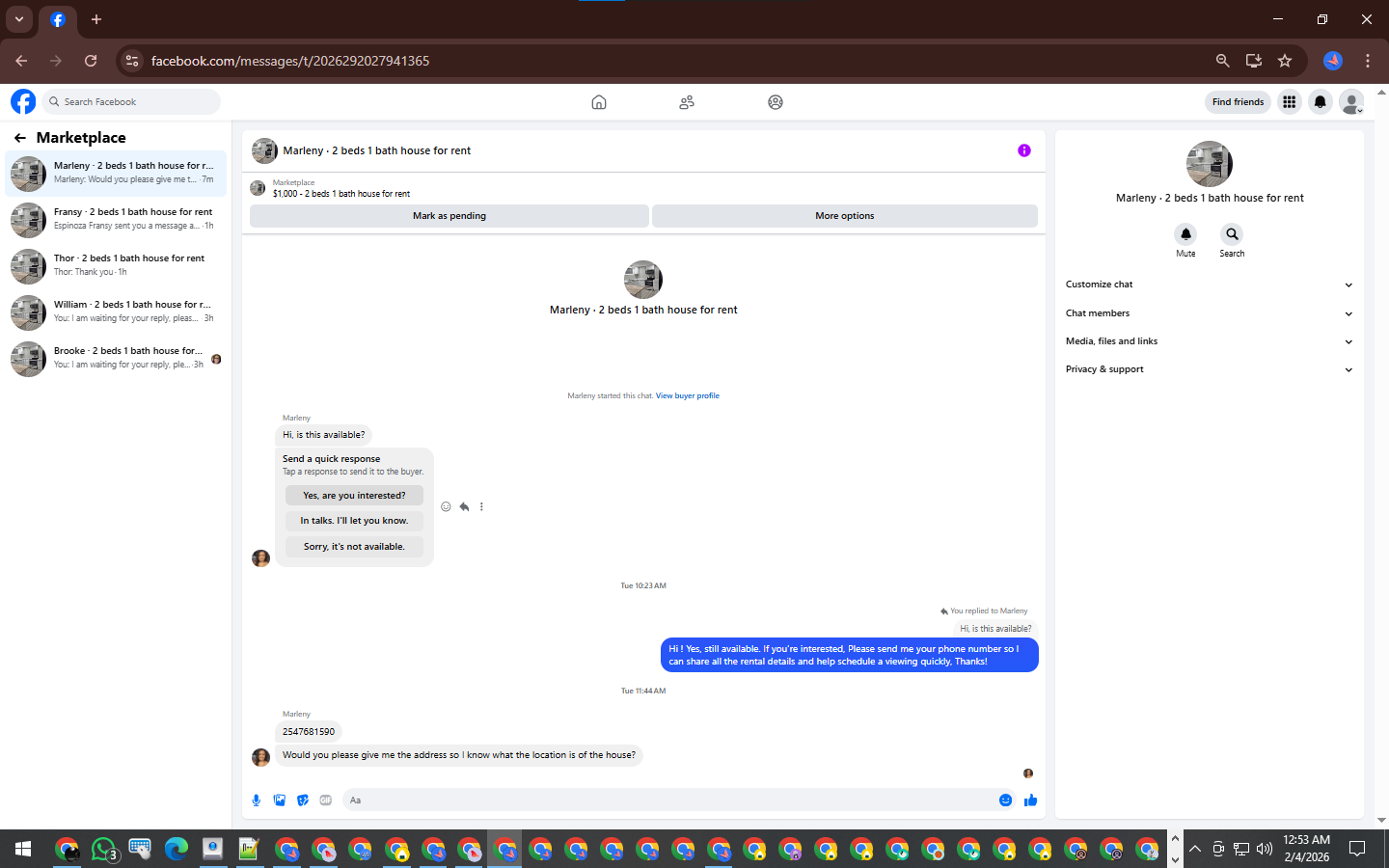Open the Windows notification center
The width and height of the screenshot is (1389, 868).
[1357, 850]
